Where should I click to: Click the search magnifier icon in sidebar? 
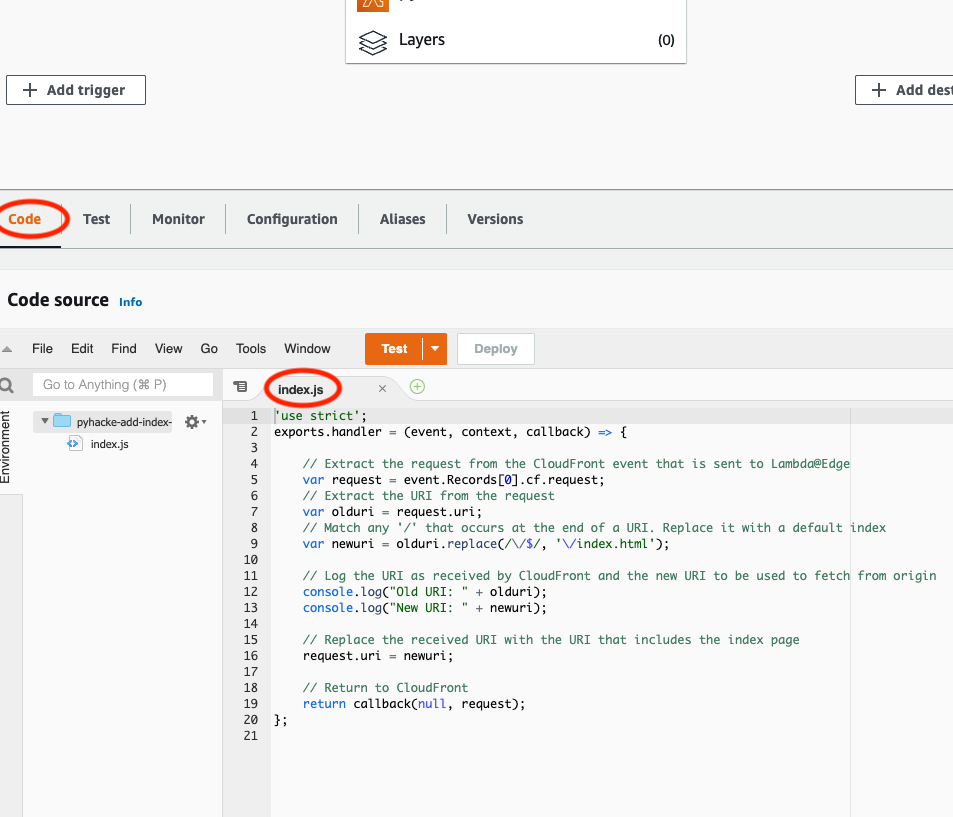pos(7,385)
